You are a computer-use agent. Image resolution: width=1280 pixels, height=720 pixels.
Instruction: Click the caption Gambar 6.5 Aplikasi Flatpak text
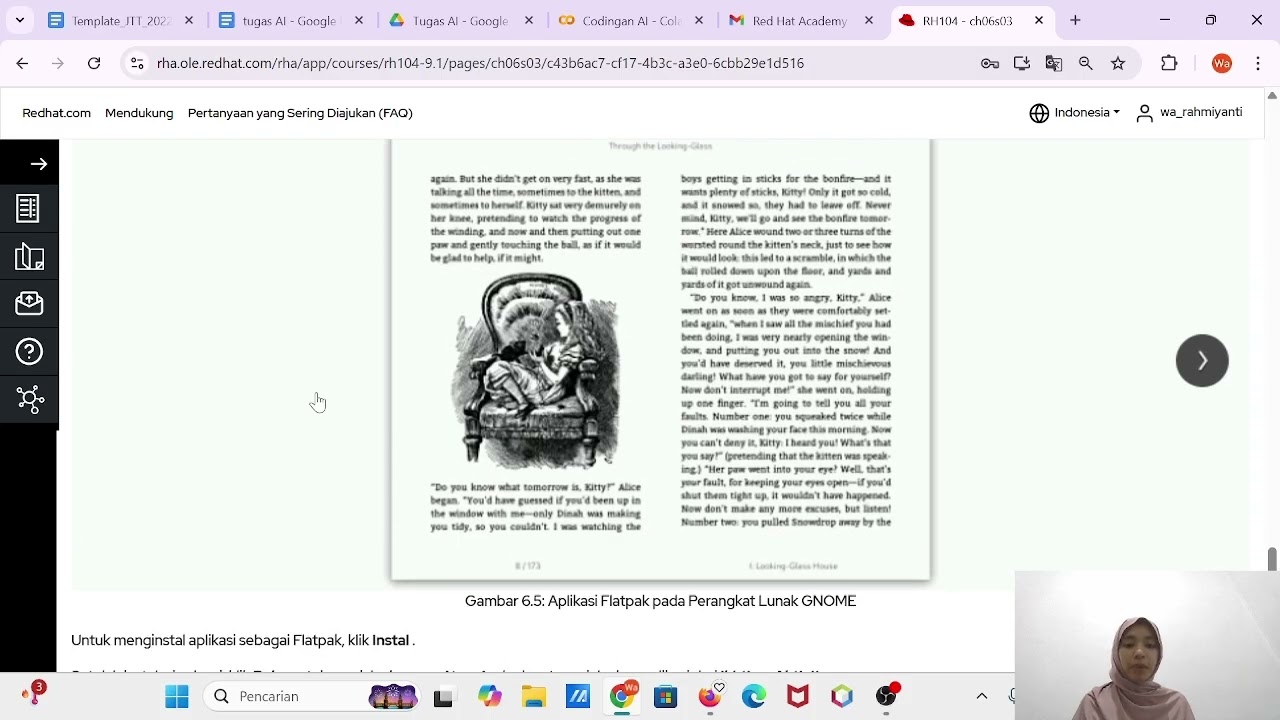click(x=660, y=601)
